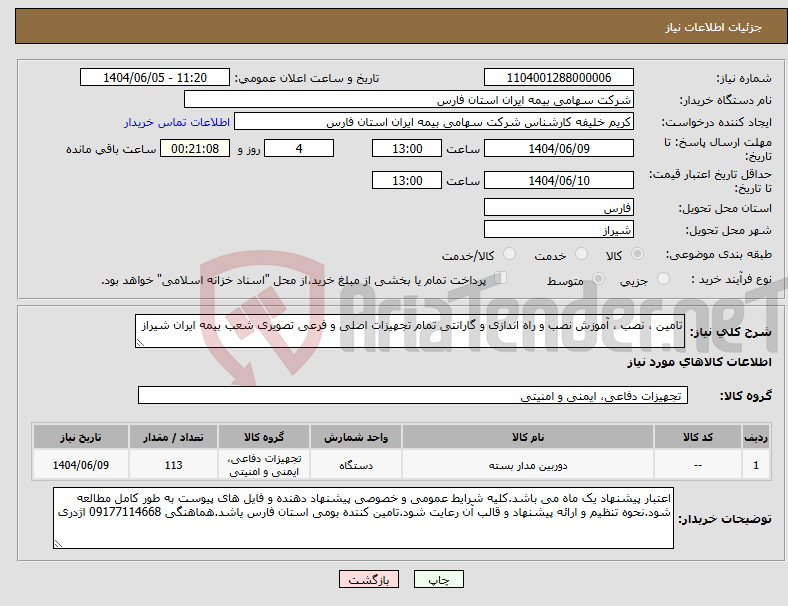788x606 pixels.
Task: Click the response deadline hour 13:00 field
Action: 407,149
